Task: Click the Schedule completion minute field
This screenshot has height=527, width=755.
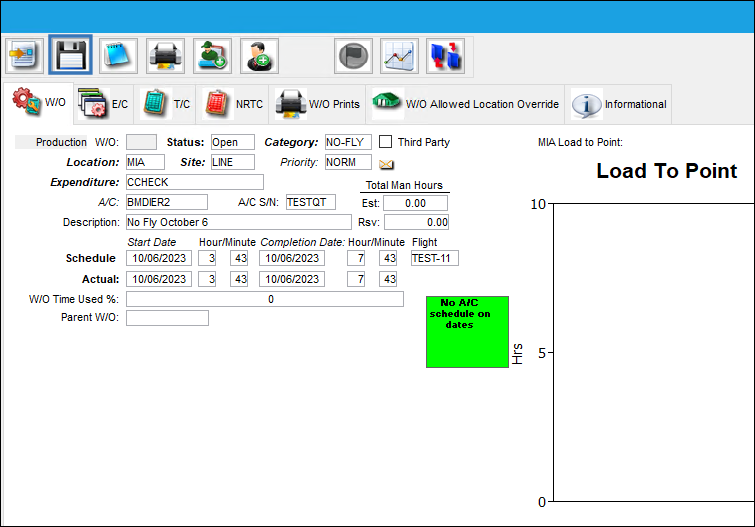Action: (x=388, y=258)
